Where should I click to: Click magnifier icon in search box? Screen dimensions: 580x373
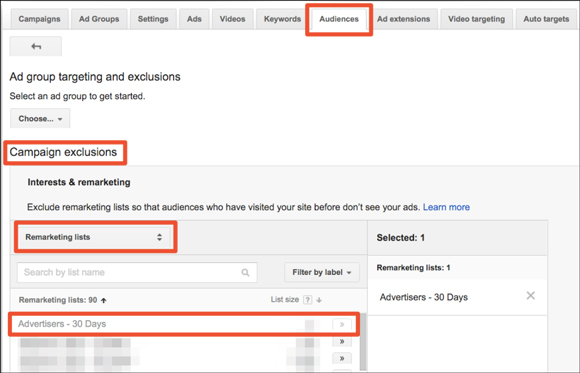[245, 273]
